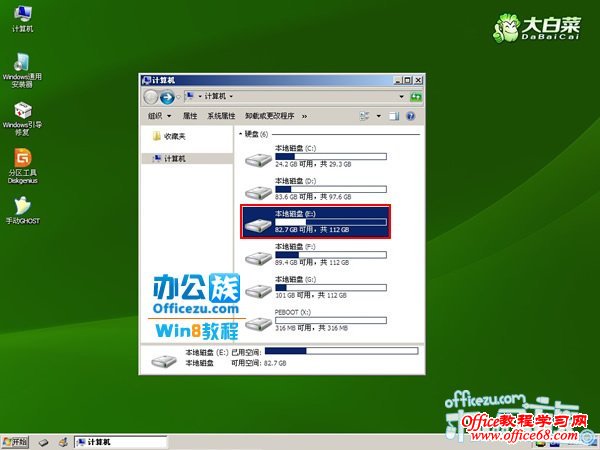Select local disk E: drive icon
The image size is (600, 450).
click(x=258, y=225)
